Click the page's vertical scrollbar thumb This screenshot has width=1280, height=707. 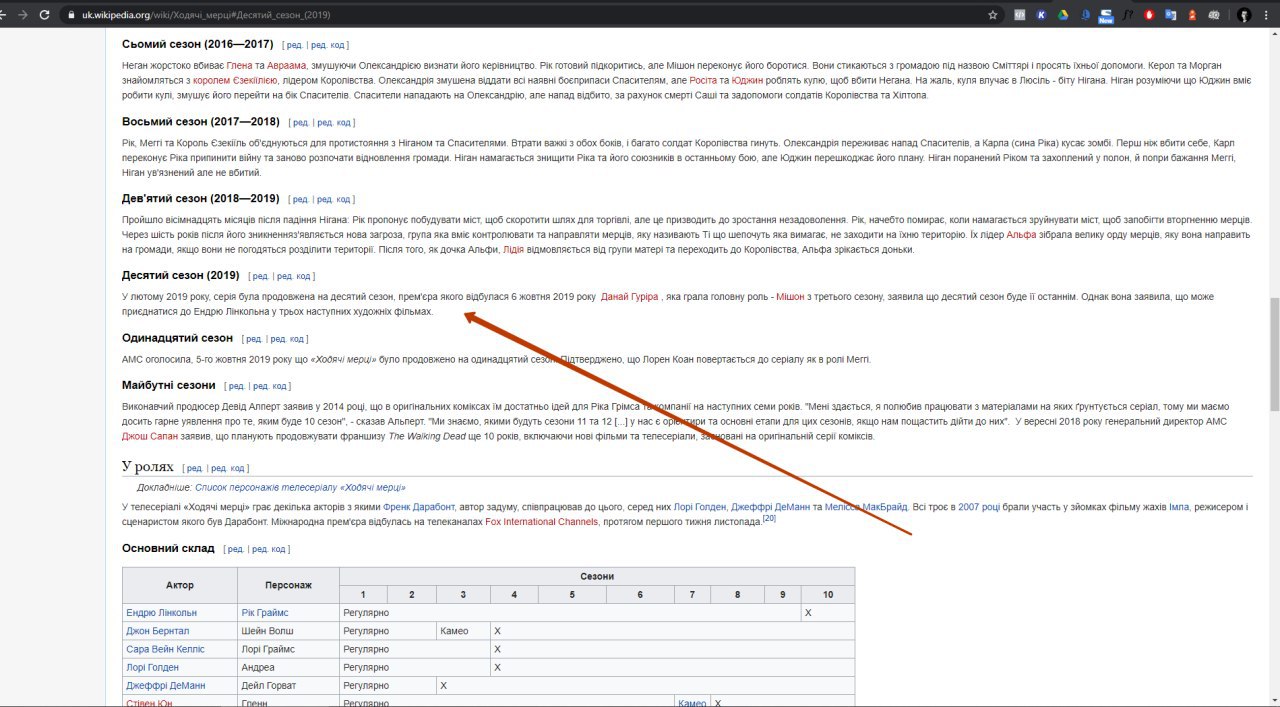click(x=1273, y=353)
